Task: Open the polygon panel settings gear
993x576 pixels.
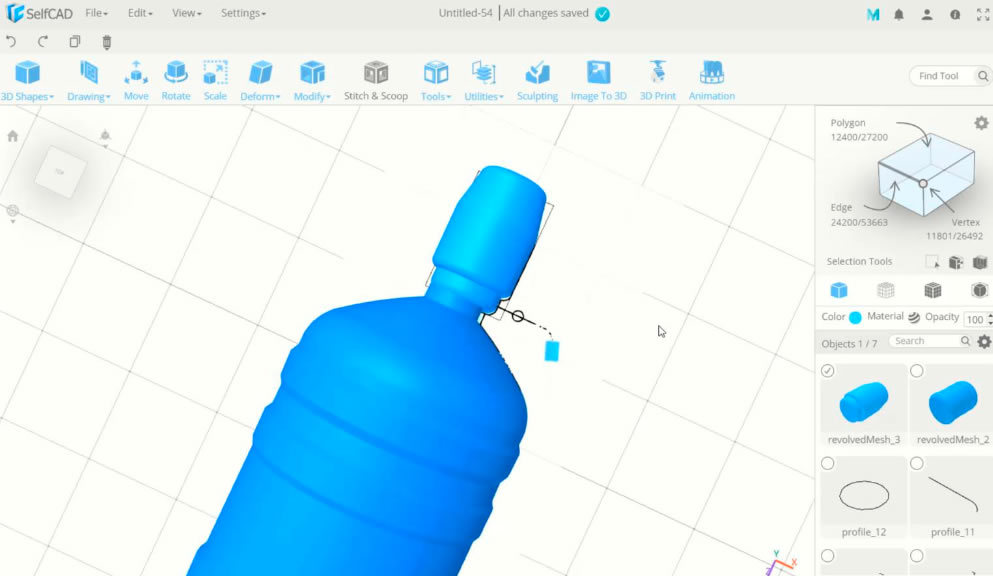Action: [981, 123]
